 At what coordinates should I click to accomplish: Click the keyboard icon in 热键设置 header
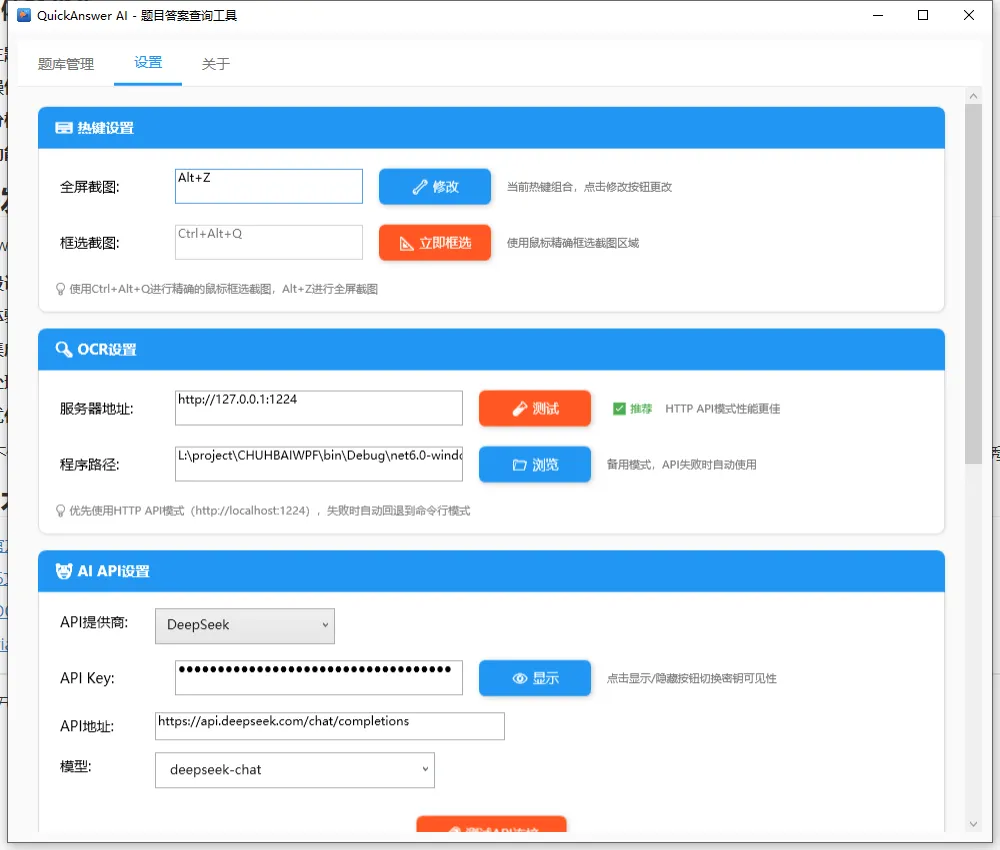coord(64,128)
